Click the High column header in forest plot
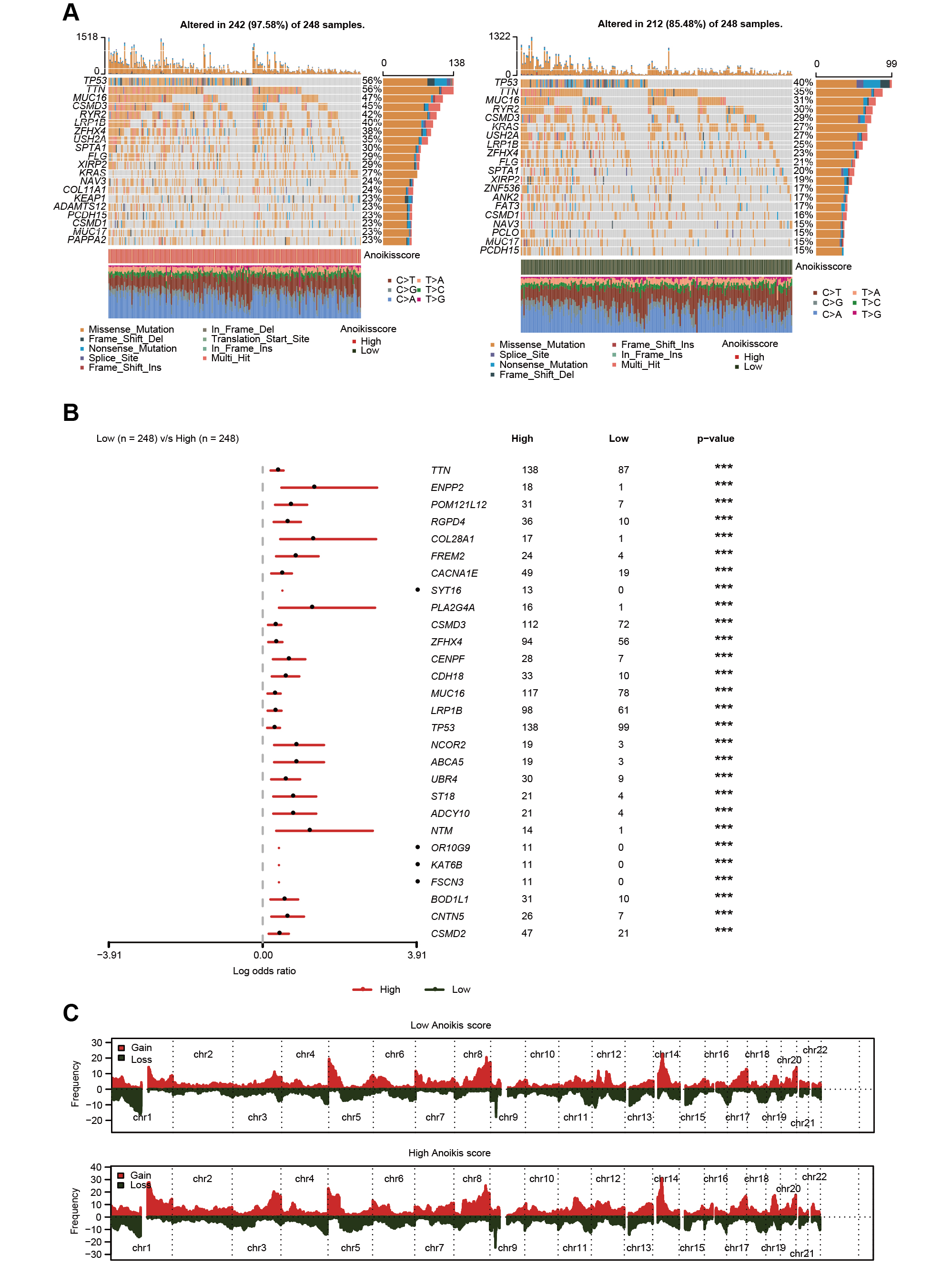 [522, 439]
